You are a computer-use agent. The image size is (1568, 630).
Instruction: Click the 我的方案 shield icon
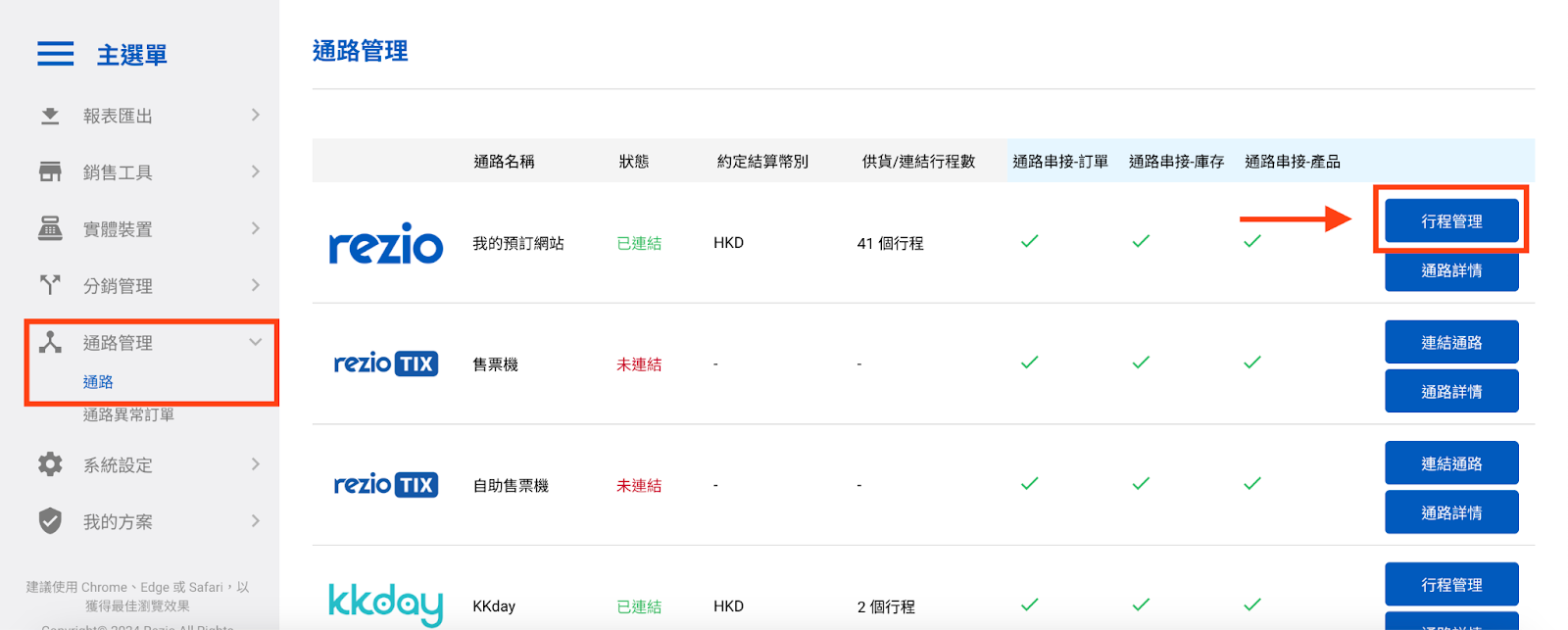(x=50, y=521)
